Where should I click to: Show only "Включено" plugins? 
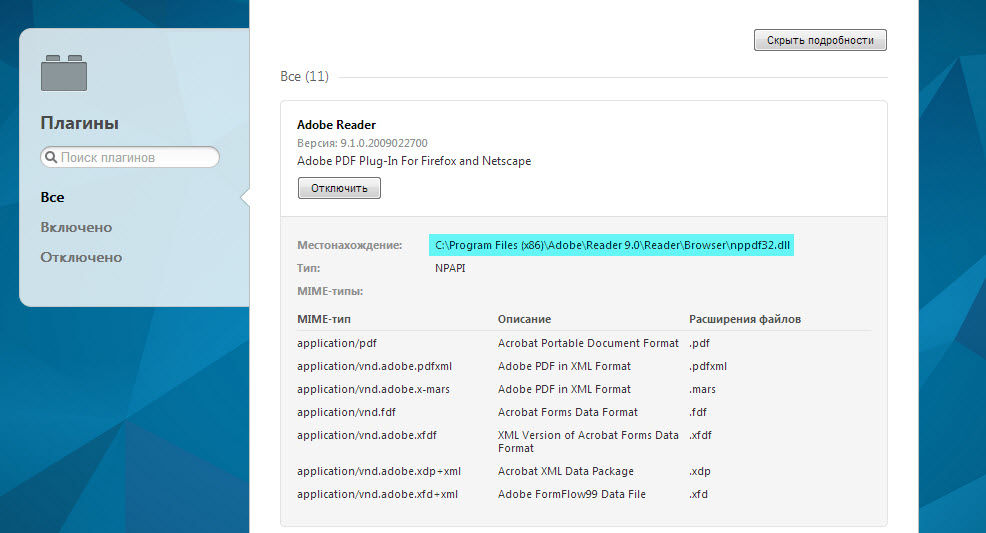click(76, 228)
